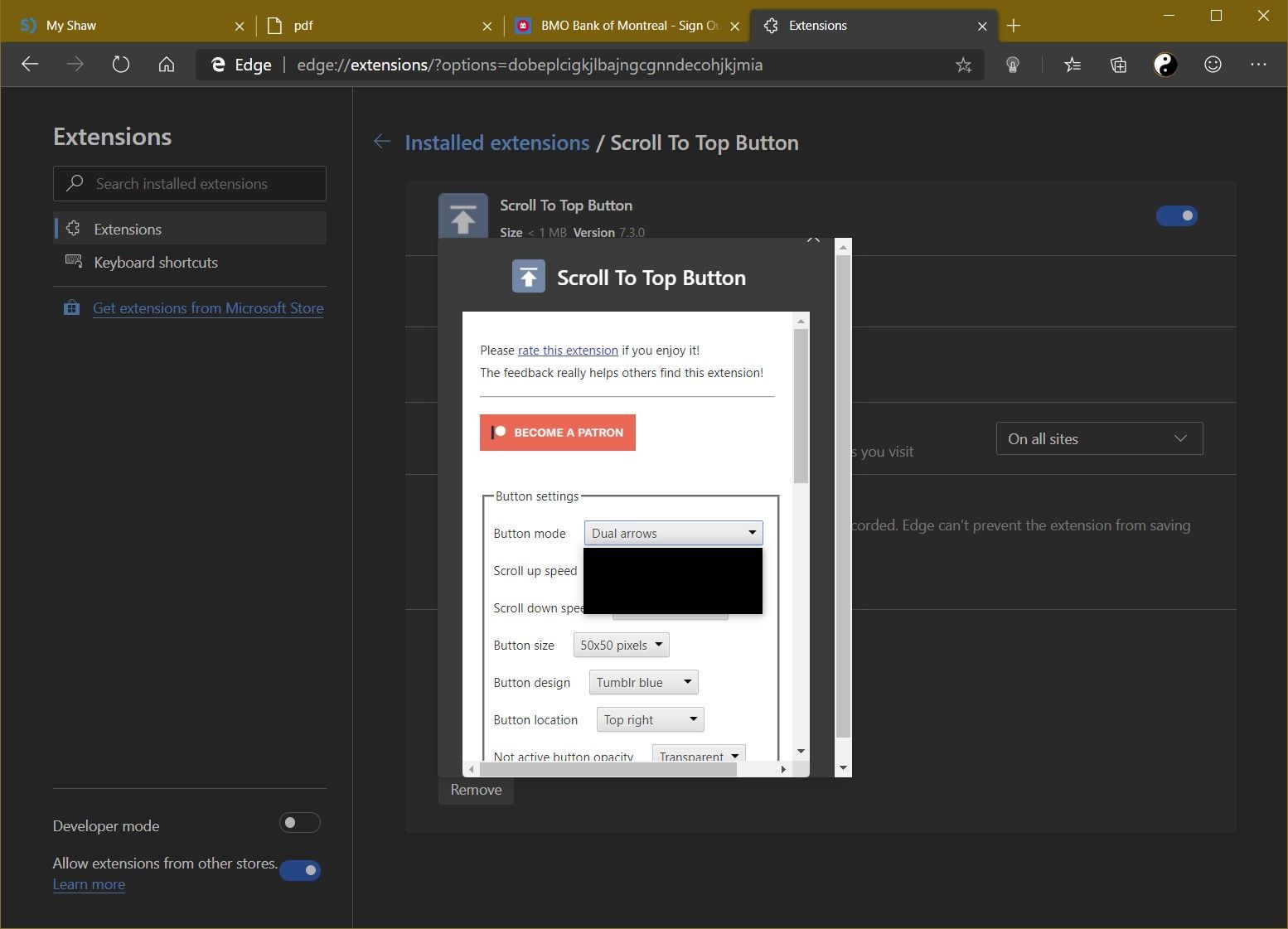Image resolution: width=1288 pixels, height=929 pixels.
Task: Open the Button mode dropdown
Action: 672,533
